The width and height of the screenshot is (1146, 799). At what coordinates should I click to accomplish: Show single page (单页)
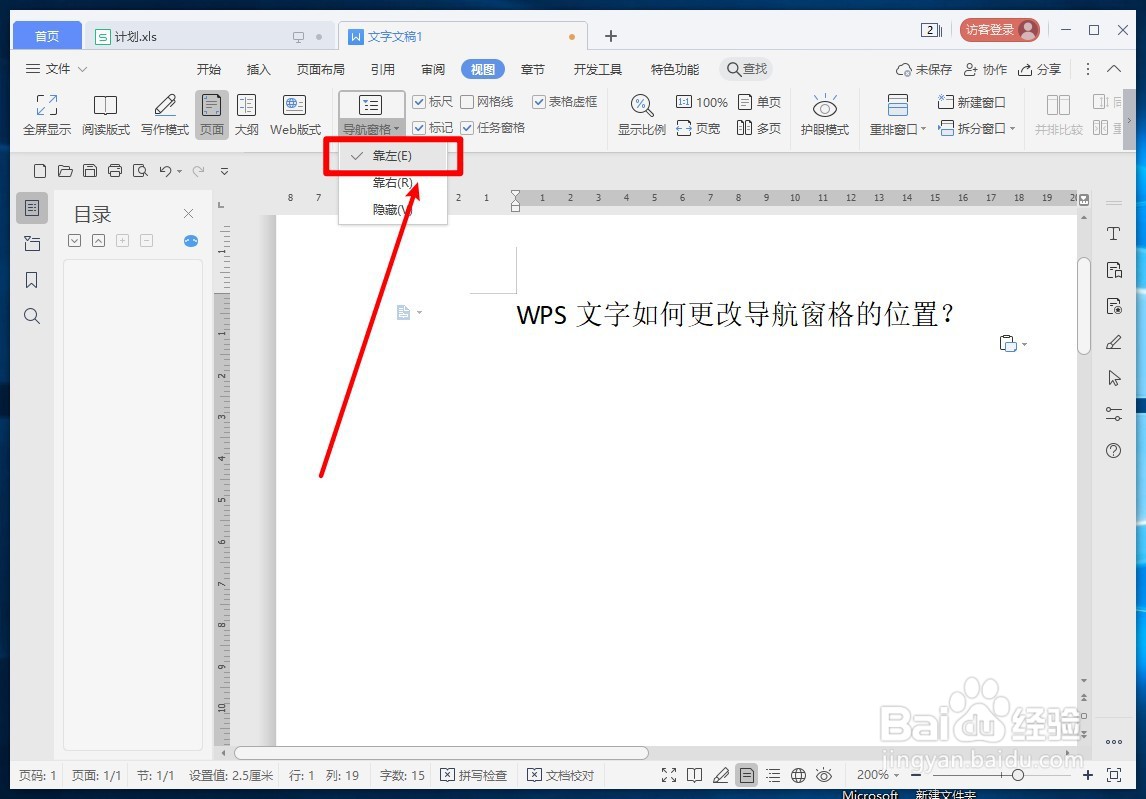(759, 102)
